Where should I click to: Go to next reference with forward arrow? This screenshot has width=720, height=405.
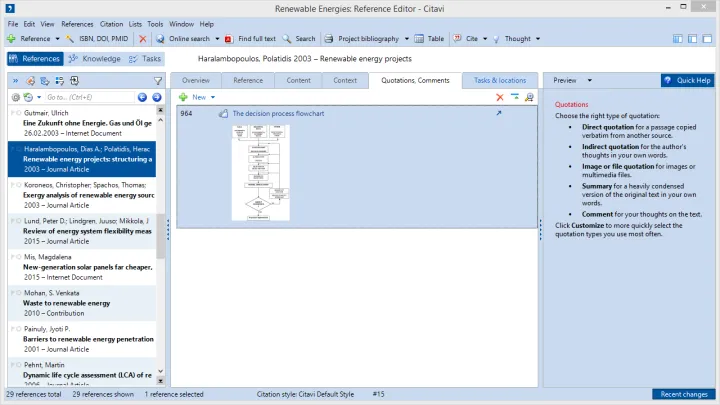point(155,97)
